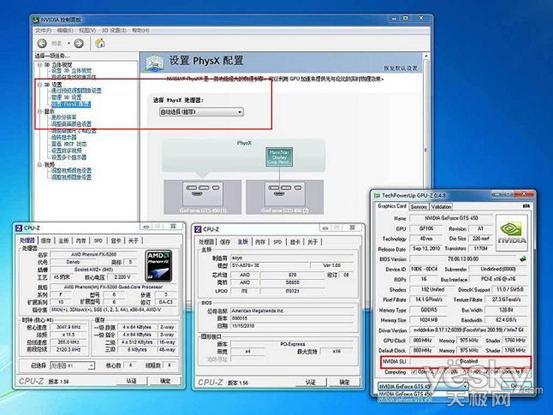The image size is (553, 415).
Task: Click 认证 button in CPU-Z processor window
Action: coord(131,381)
